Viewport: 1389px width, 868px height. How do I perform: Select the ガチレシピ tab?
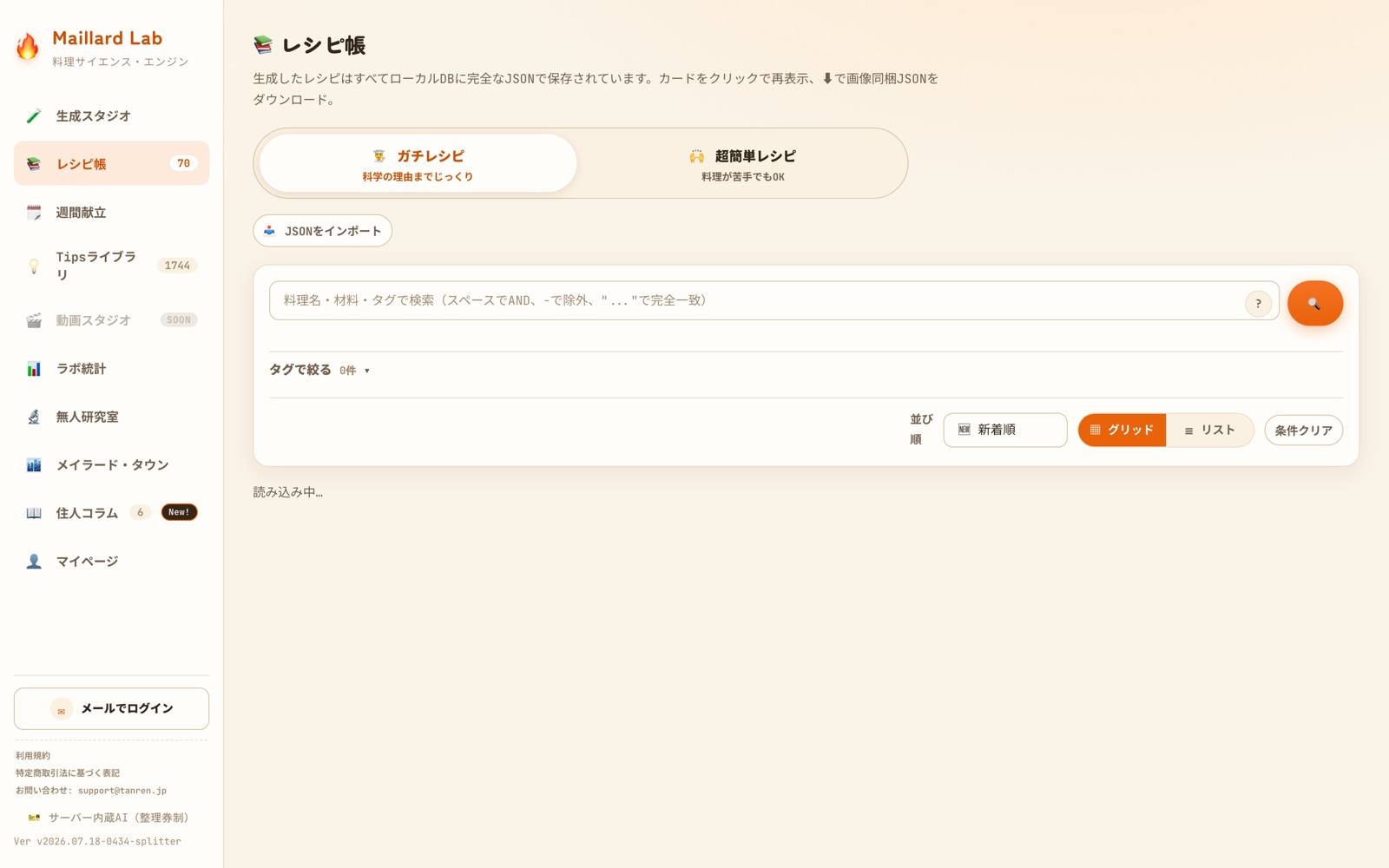click(x=418, y=163)
